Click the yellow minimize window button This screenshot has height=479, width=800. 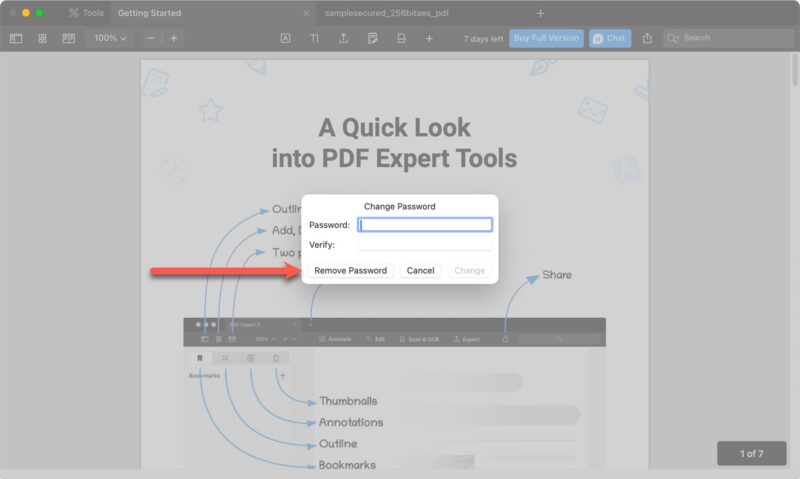tap(26, 13)
